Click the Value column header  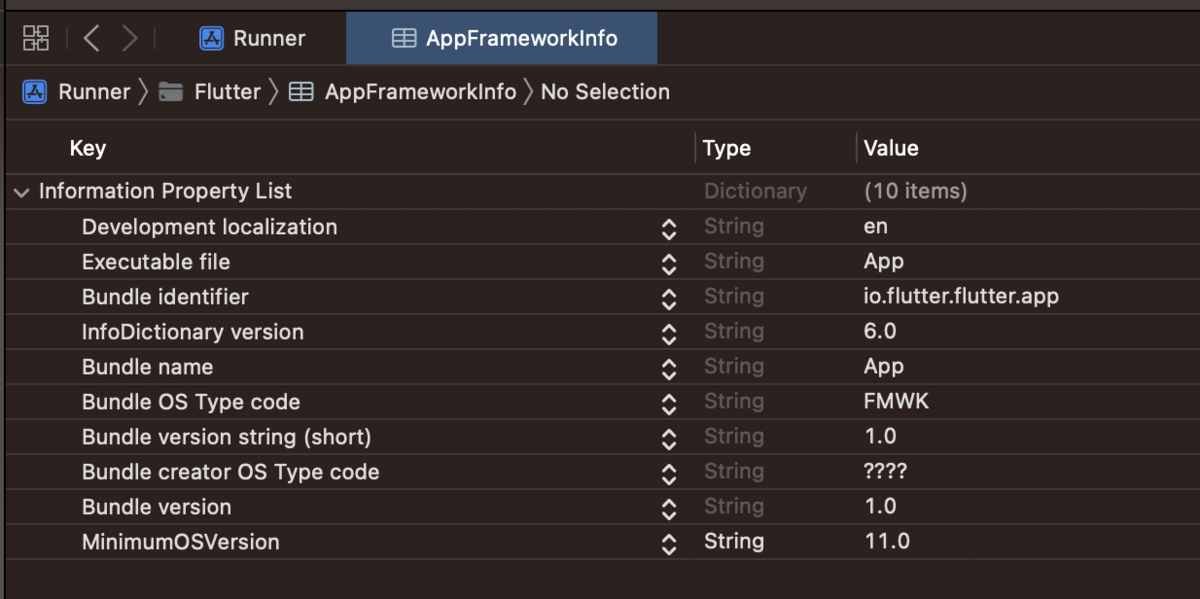pos(891,148)
